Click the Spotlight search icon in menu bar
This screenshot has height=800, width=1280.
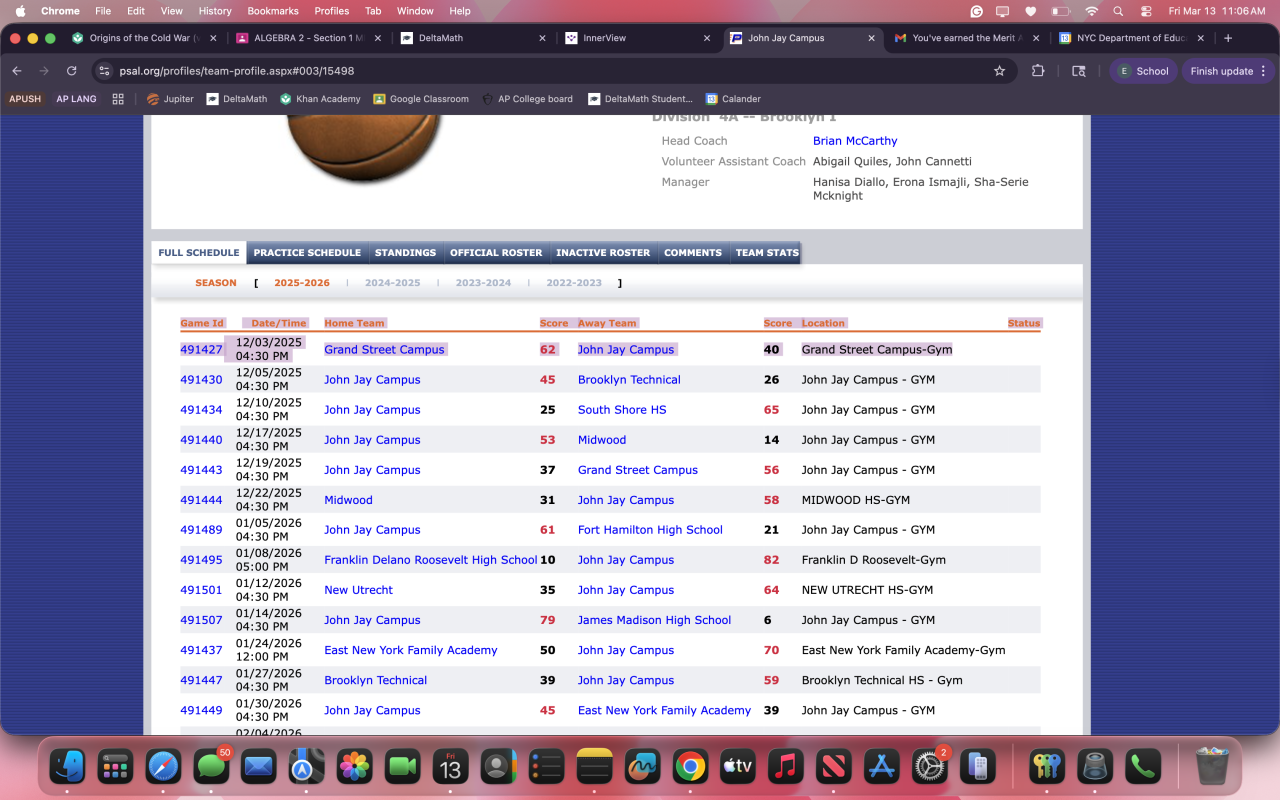(1118, 11)
